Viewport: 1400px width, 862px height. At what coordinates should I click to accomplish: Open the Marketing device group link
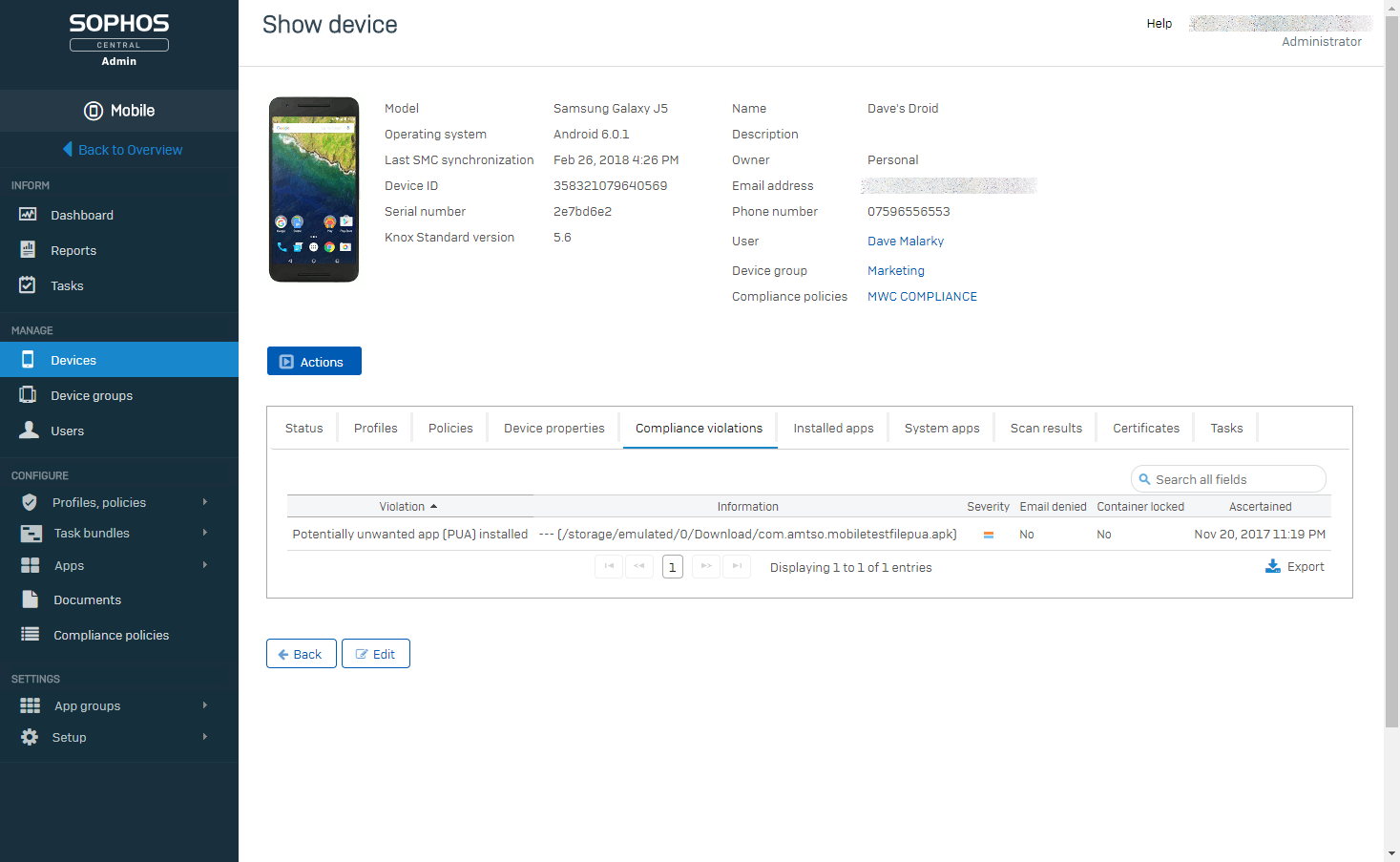[896, 270]
